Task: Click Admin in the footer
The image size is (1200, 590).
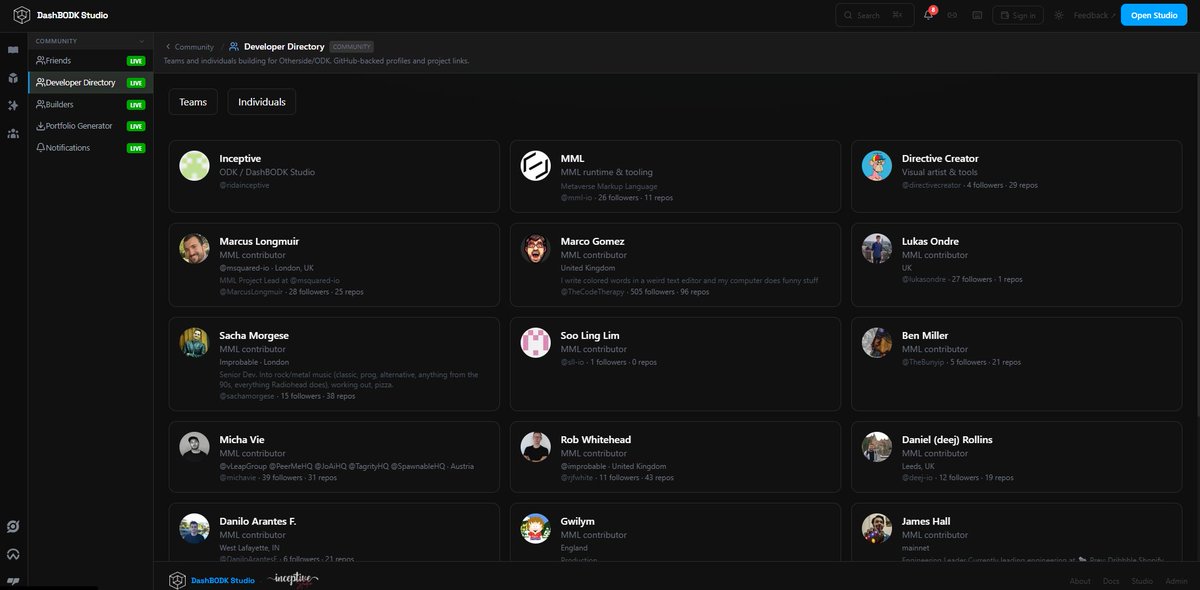Action: coord(1176,581)
